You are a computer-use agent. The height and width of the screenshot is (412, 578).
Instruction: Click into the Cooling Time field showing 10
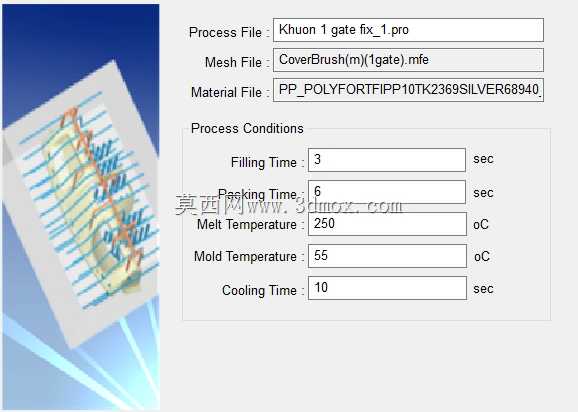pyautogui.click(x=387, y=288)
